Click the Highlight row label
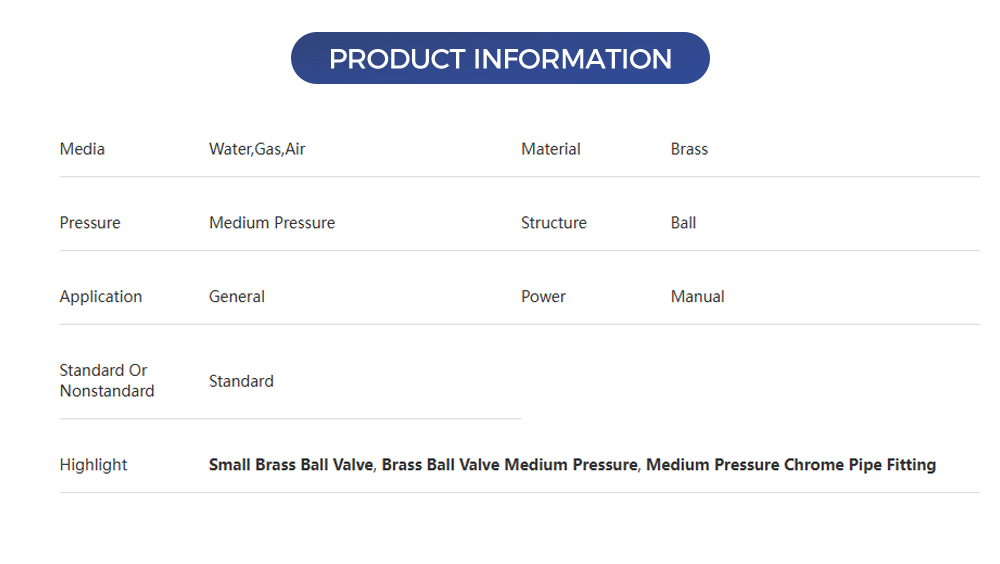 pos(94,465)
